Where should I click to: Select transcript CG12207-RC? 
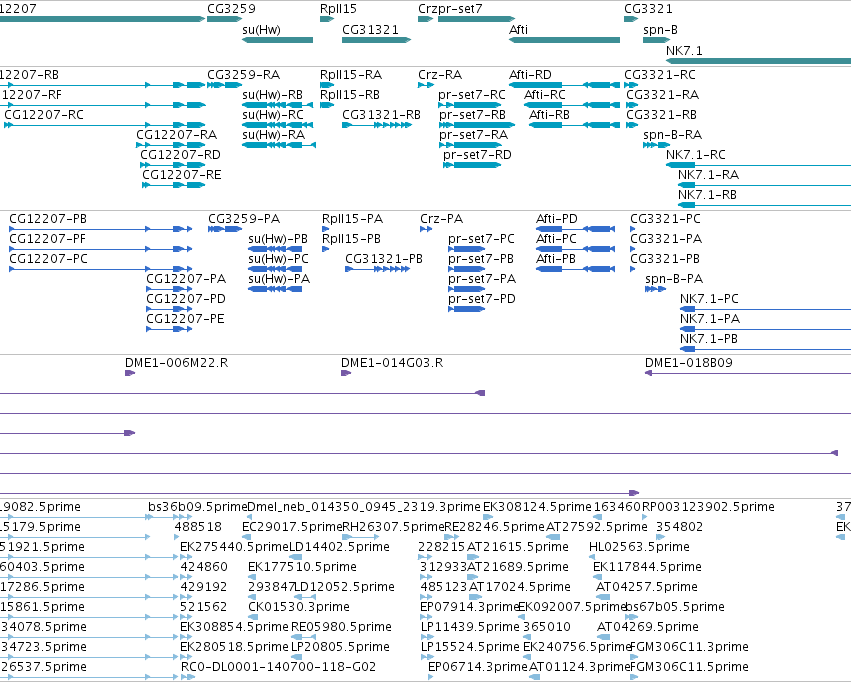click(x=44, y=115)
